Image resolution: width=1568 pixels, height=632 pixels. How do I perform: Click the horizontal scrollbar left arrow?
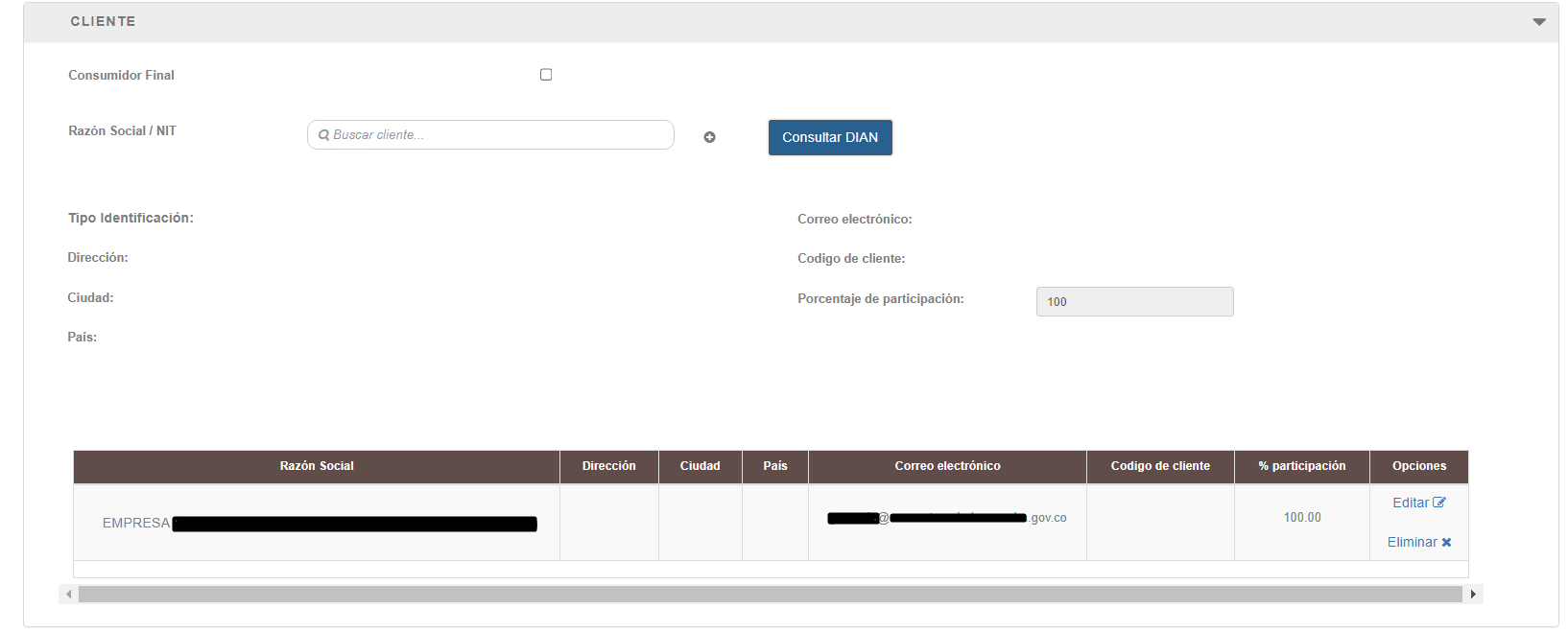coord(68,595)
